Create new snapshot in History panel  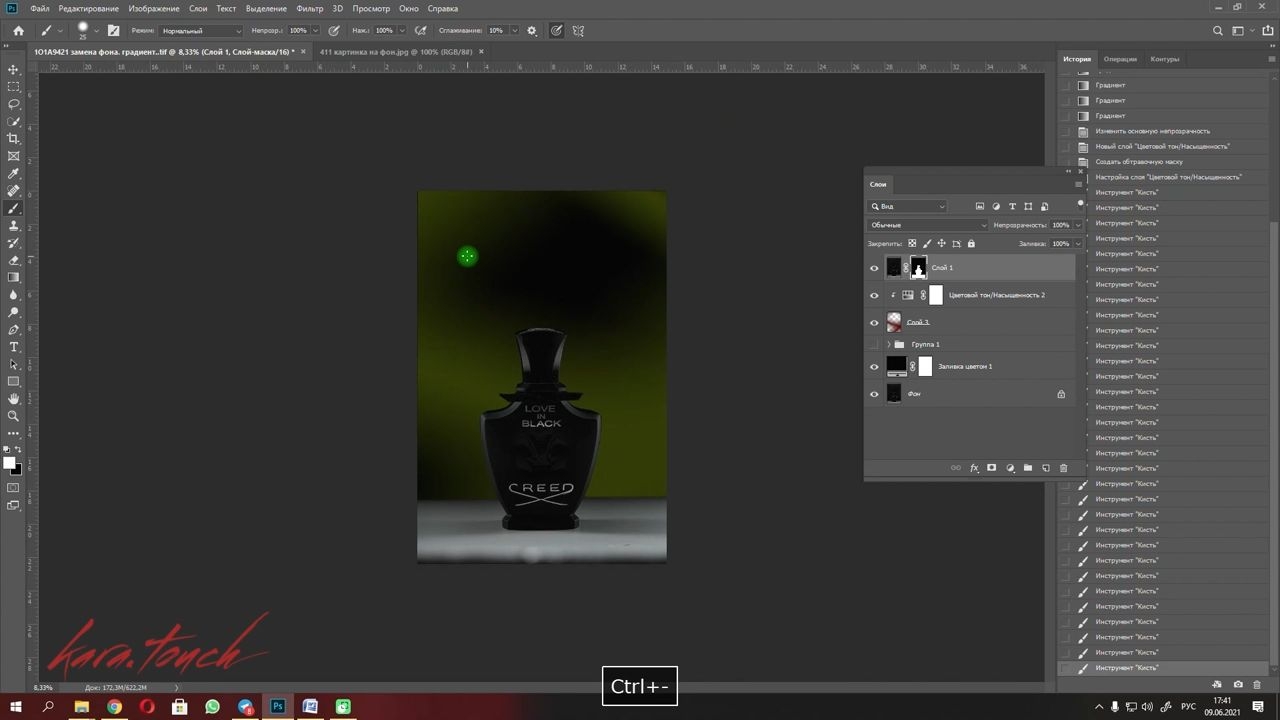pyautogui.click(x=1238, y=685)
